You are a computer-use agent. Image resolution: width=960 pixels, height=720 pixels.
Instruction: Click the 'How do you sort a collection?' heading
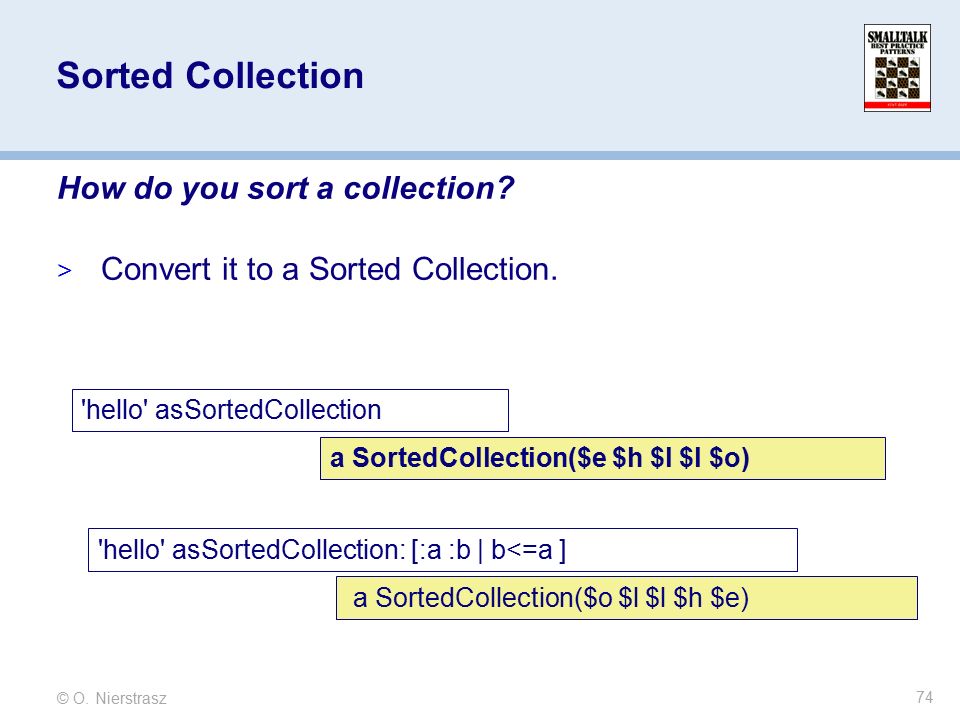click(x=285, y=188)
